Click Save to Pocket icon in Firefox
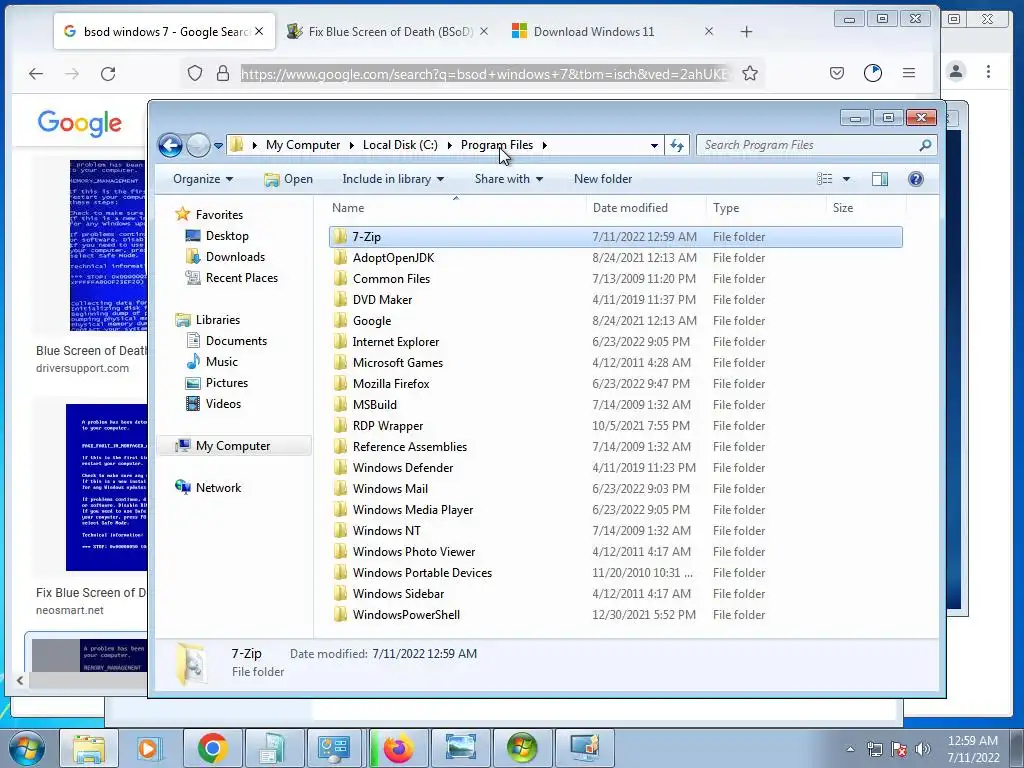This screenshot has height=768, width=1024. pyautogui.click(x=837, y=73)
